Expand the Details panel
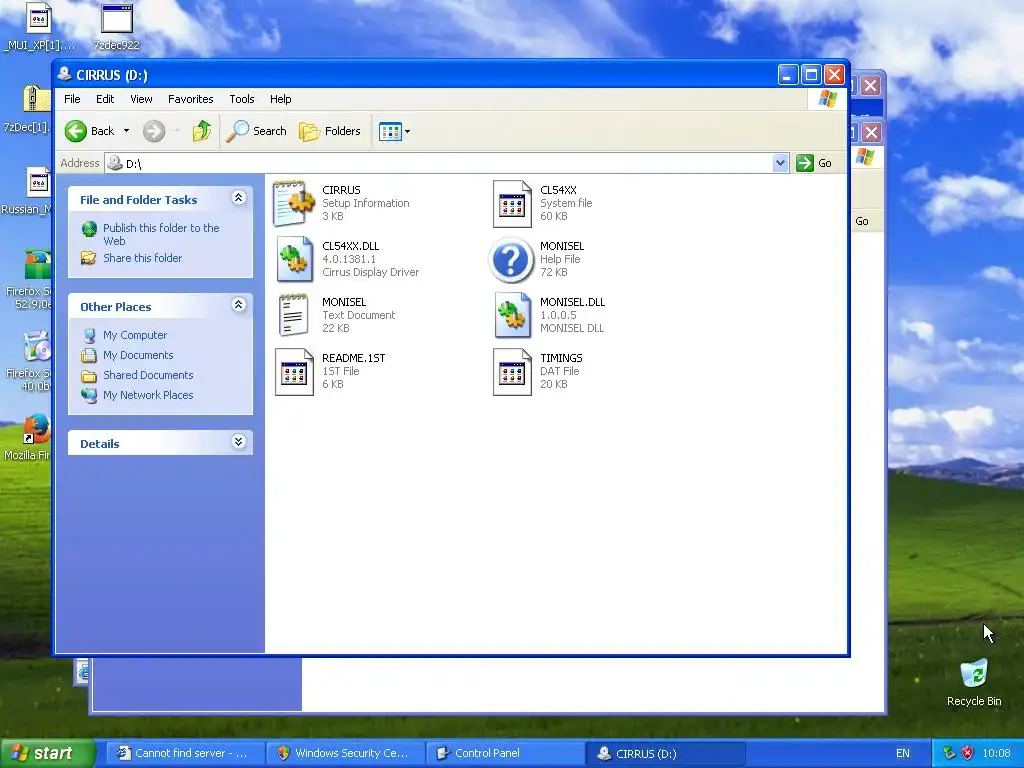Viewport: 1024px width, 768px height. pos(239,442)
